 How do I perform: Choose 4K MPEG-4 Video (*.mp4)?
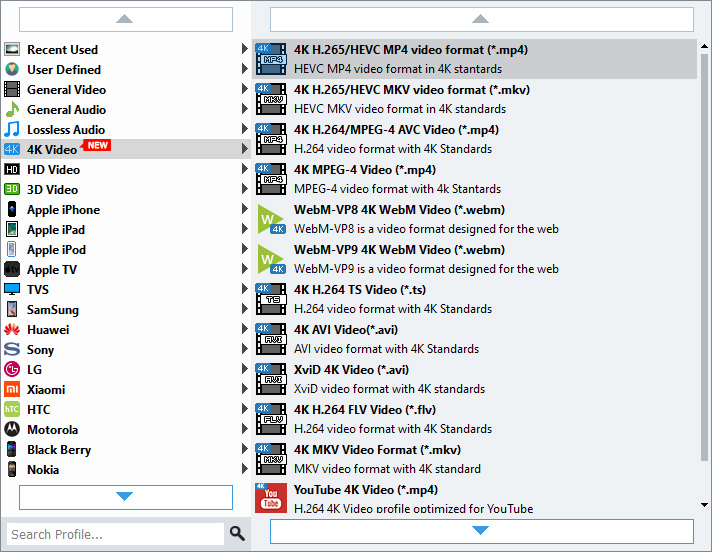pyautogui.click(x=475, y=179)
